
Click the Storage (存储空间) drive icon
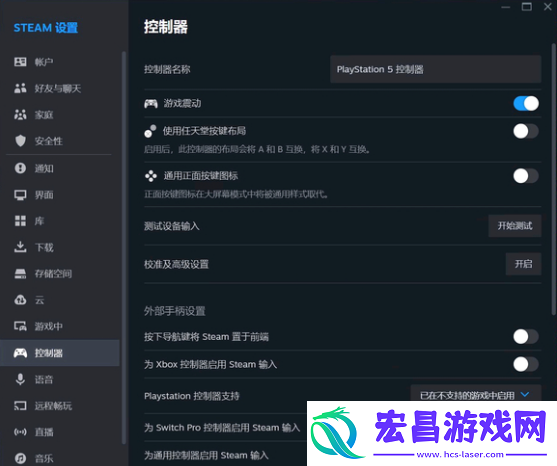click(x=20, y=273)
